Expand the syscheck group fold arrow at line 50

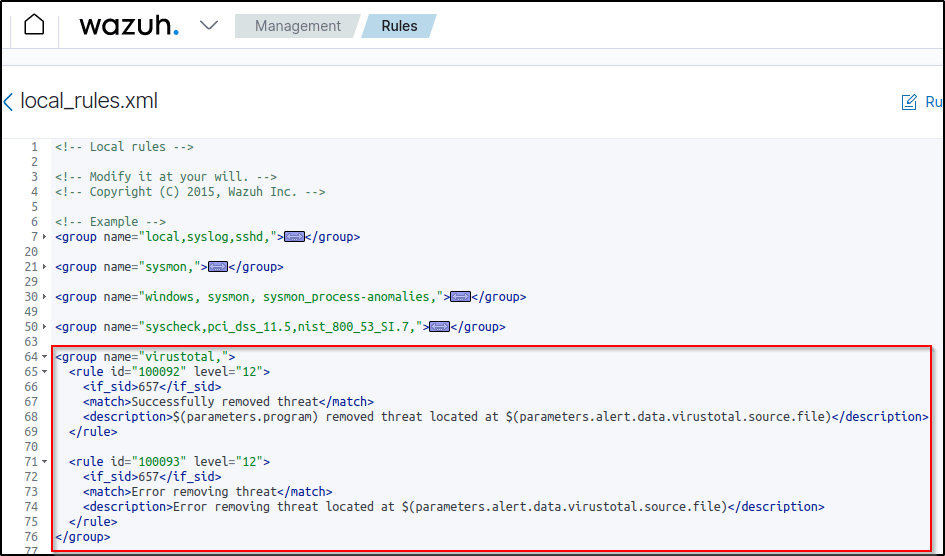[45, 328]
